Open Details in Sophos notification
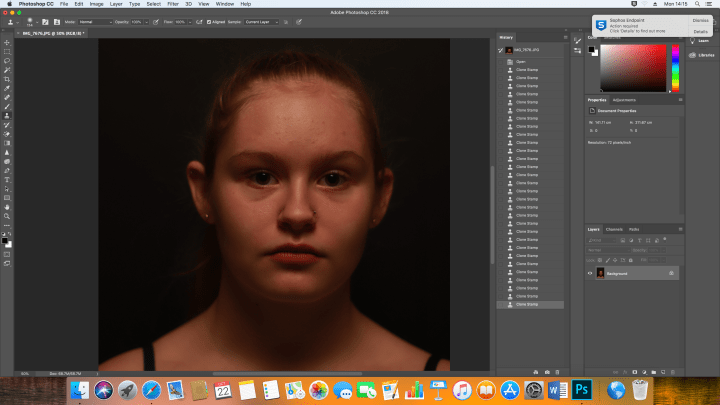This screenshot has width=720, height=405. 701,31
